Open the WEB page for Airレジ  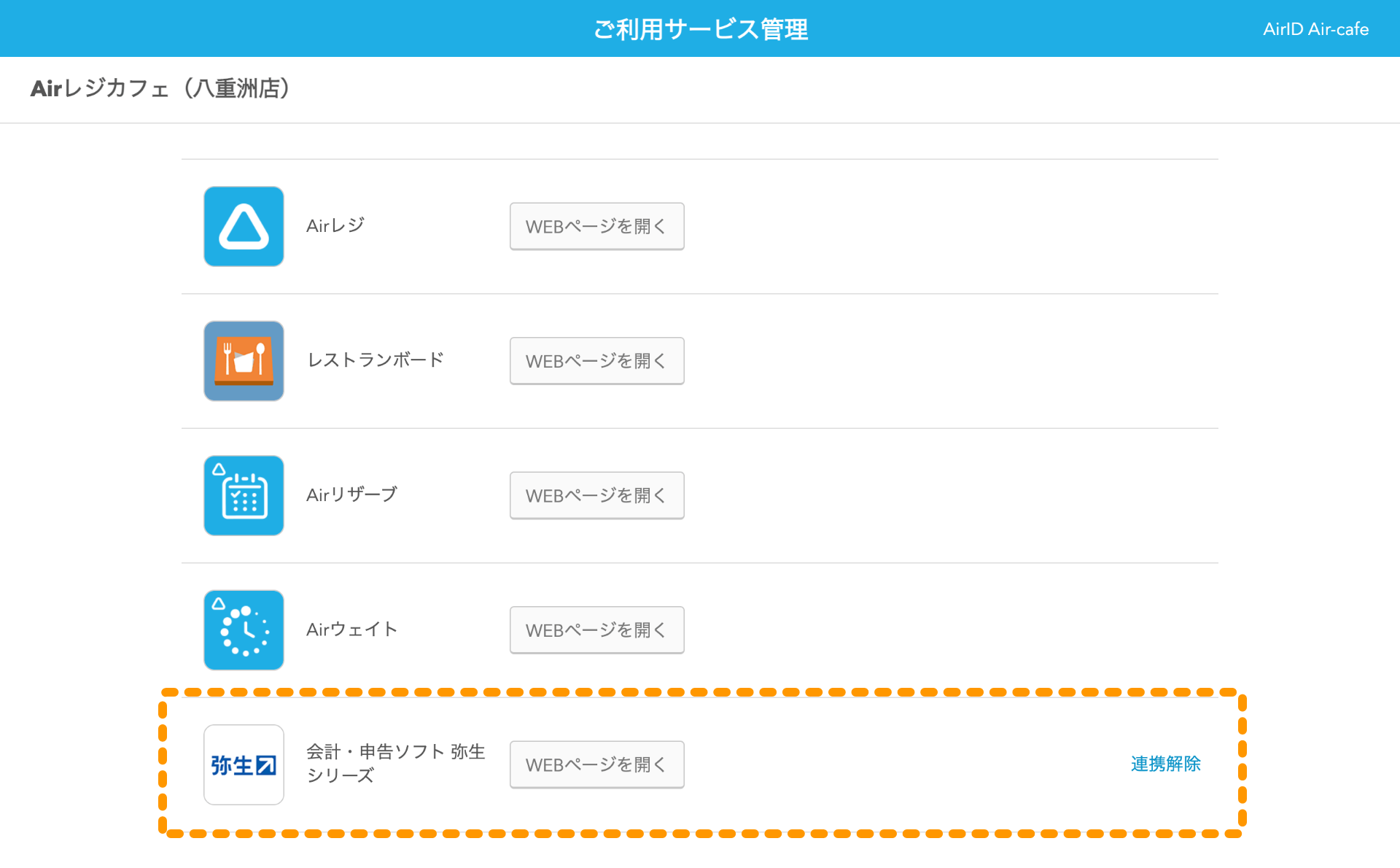coord(596,226)
